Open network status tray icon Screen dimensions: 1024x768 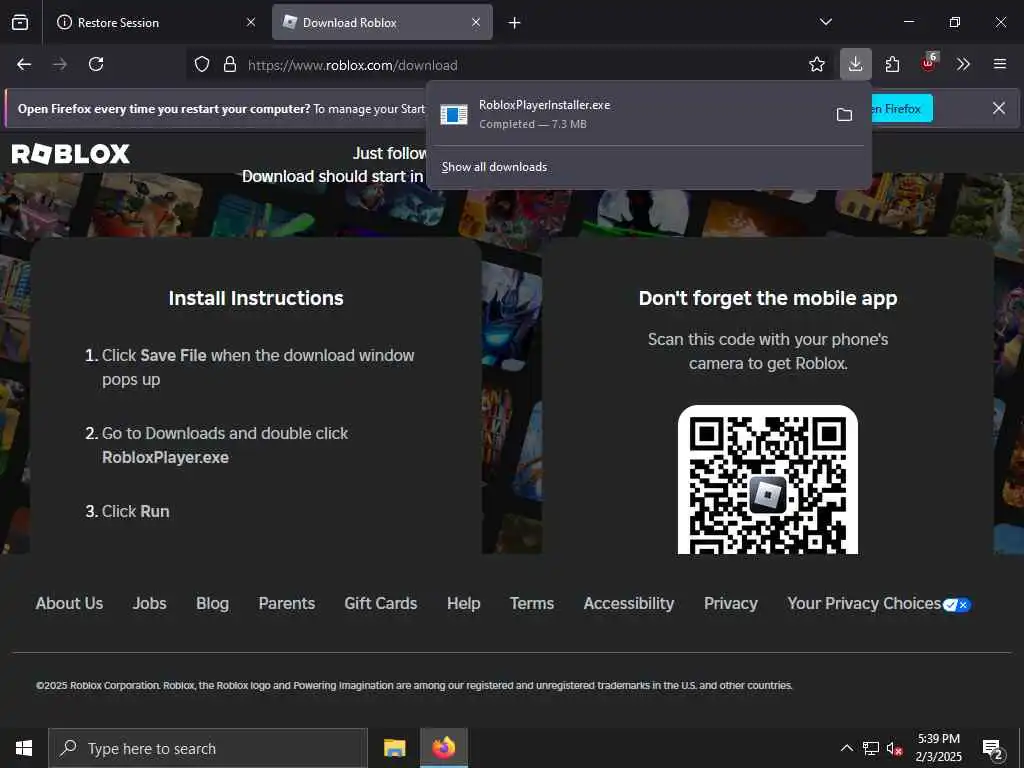(871, 748)
